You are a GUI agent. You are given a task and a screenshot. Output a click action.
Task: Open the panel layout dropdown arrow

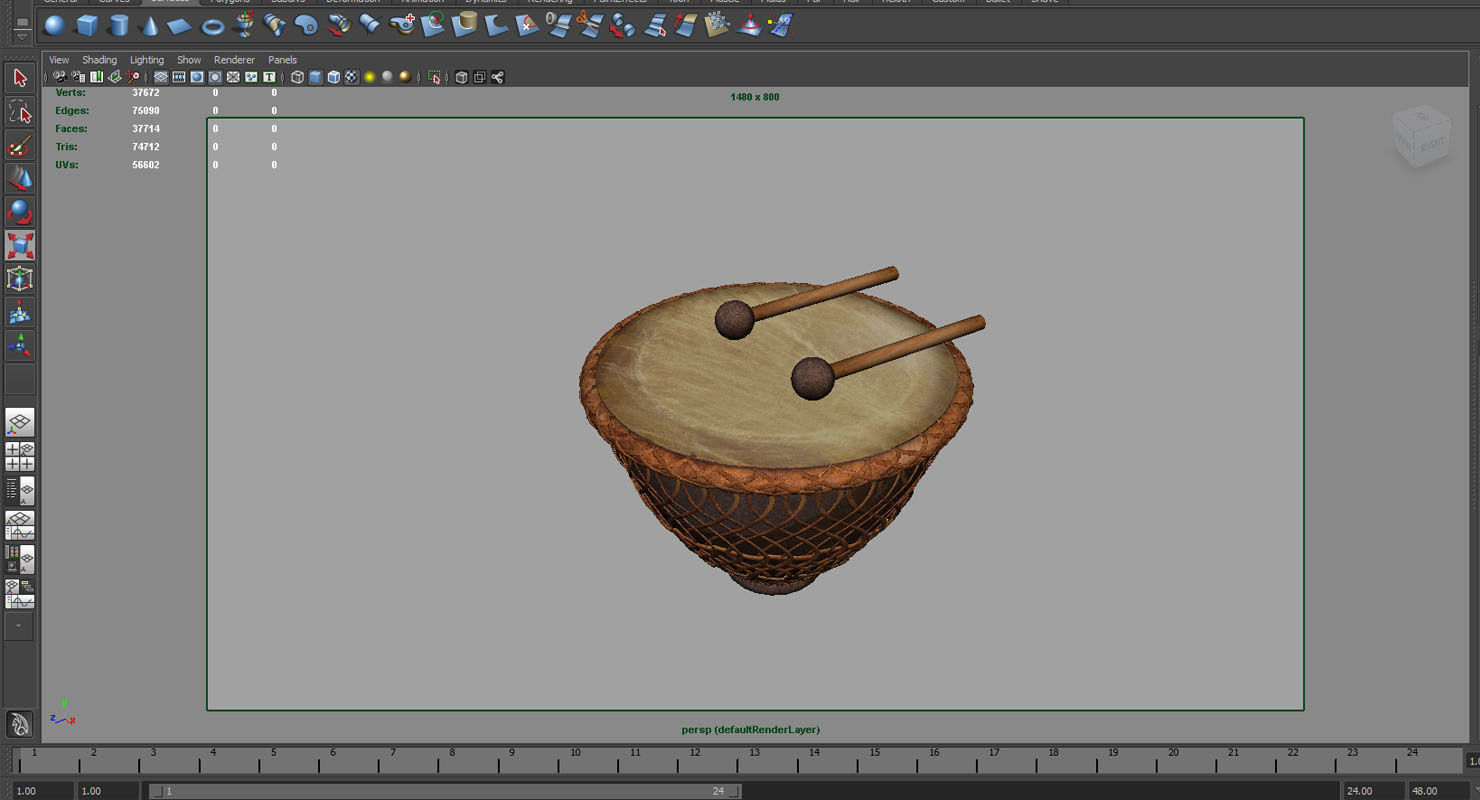[19, 626]
